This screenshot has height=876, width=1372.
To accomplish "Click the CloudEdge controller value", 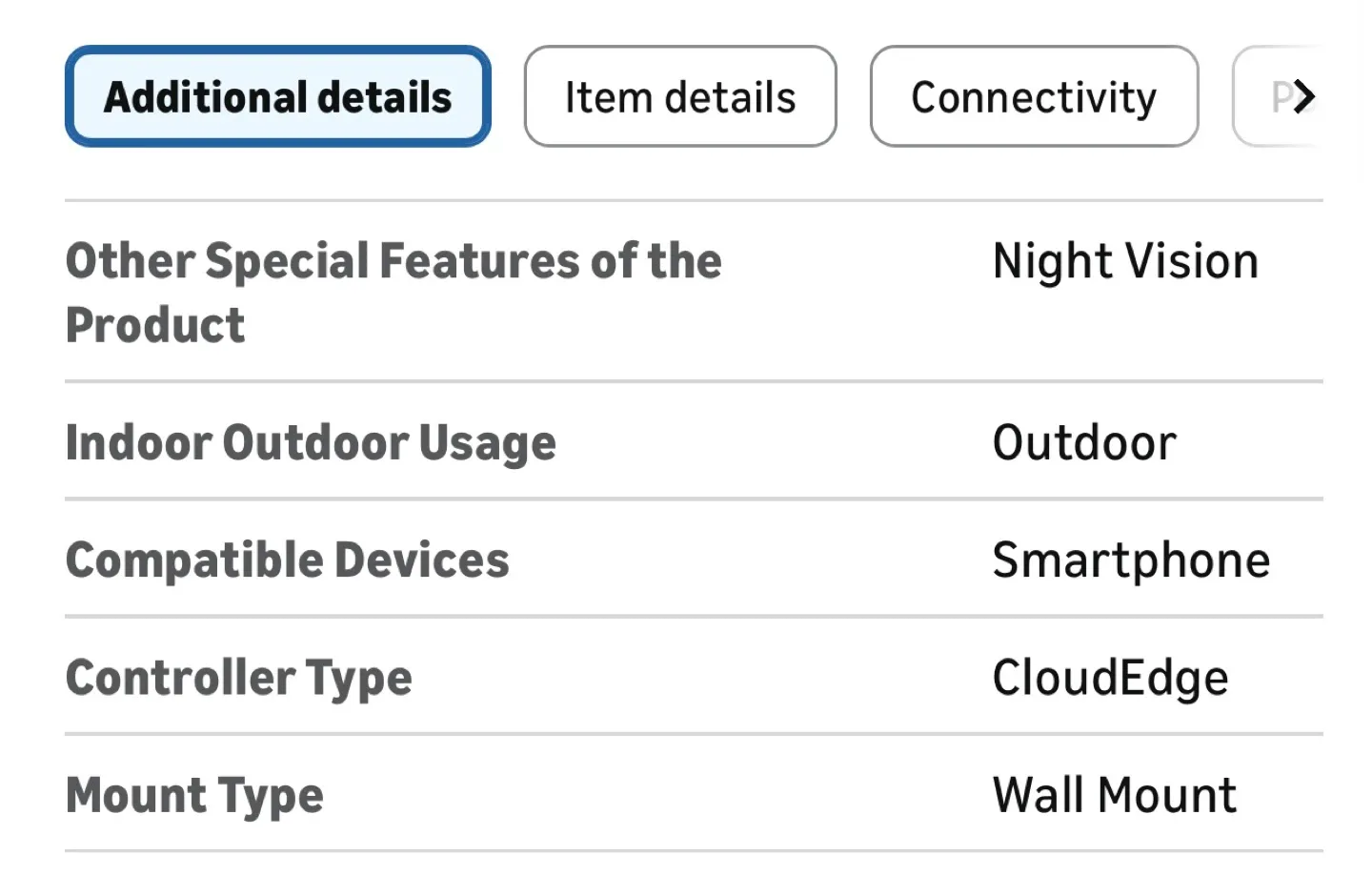I will [x=1111, y=678].
